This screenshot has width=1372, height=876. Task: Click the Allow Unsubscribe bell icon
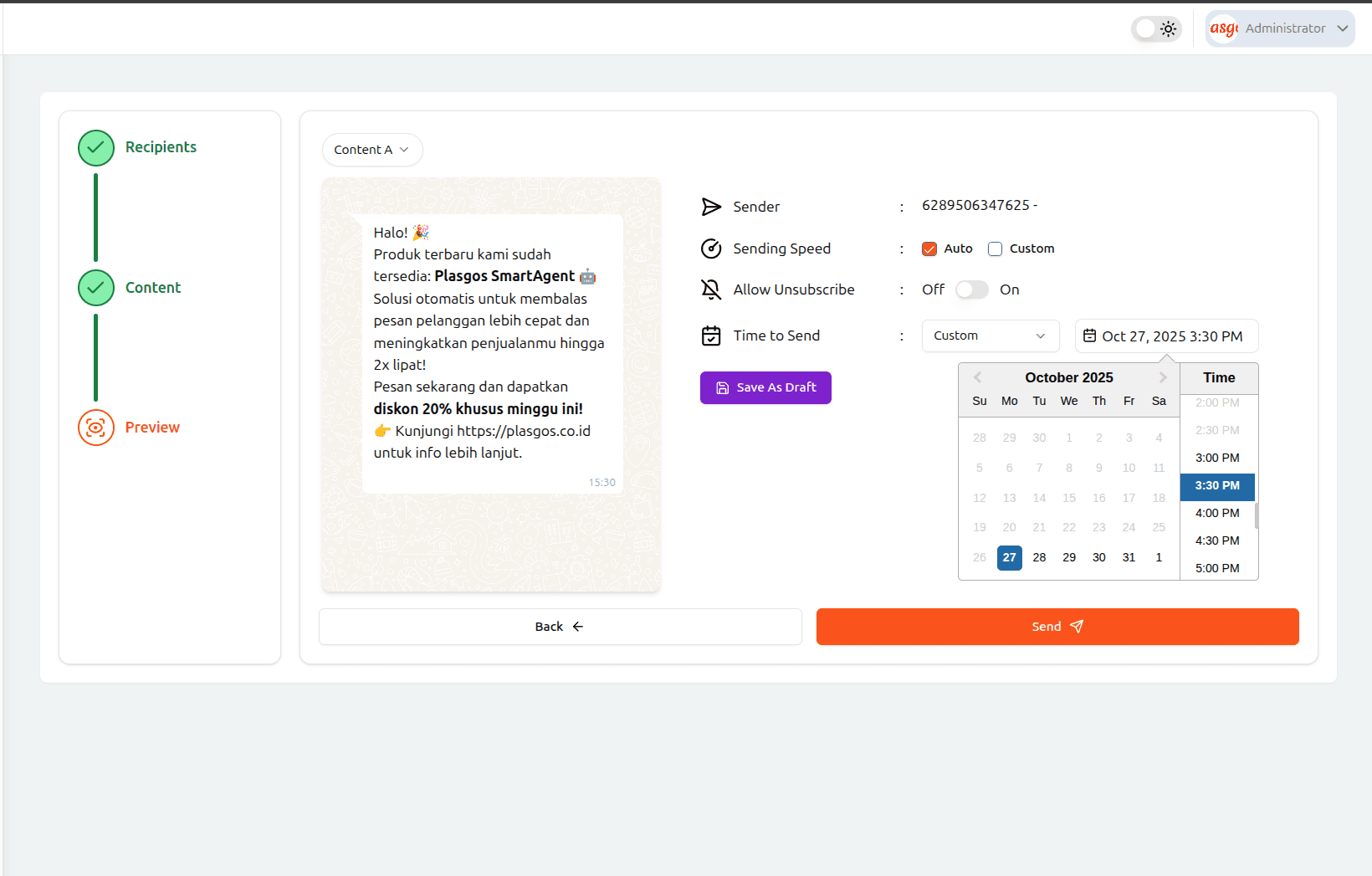click(711, 289)
